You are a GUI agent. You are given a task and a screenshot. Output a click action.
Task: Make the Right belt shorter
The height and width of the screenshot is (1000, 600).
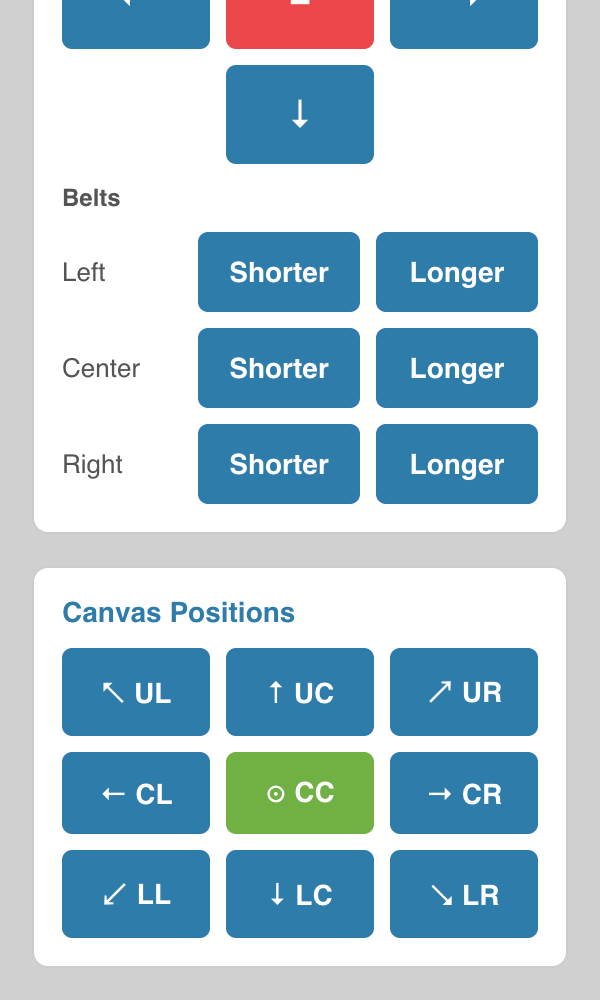(279, 464)
